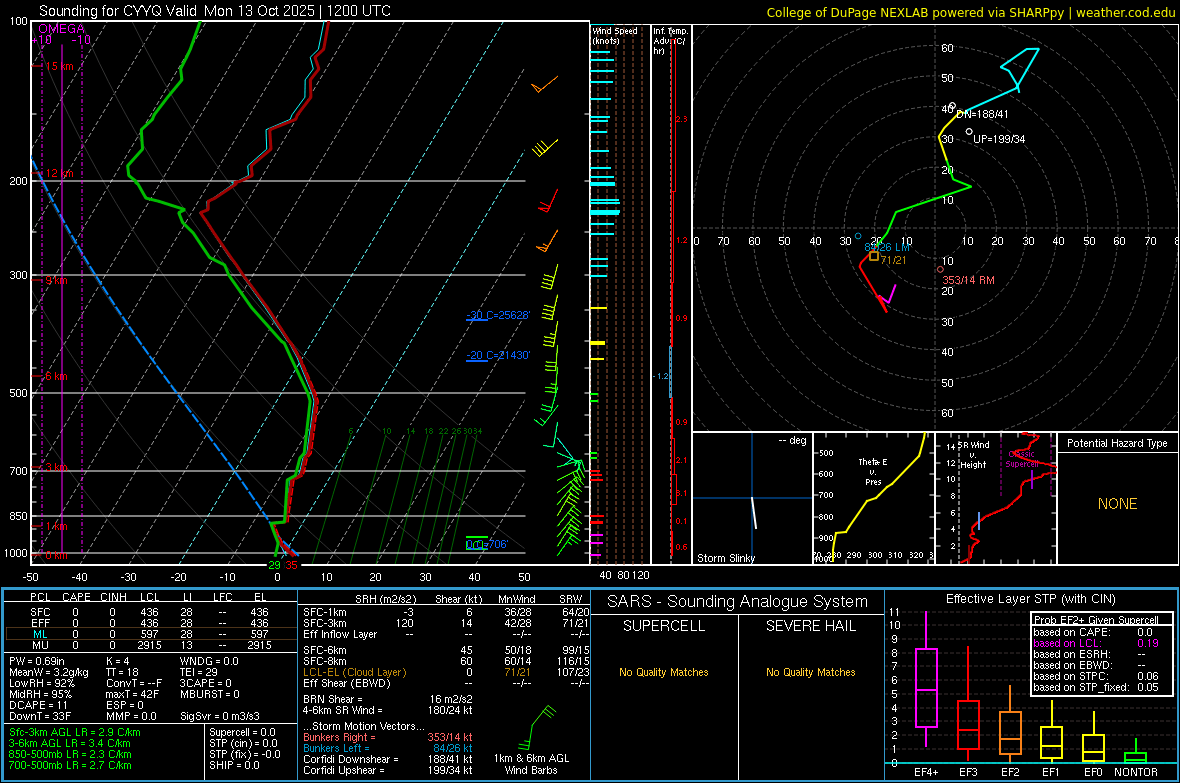Click the blue Bunkers Left = 84/26 kt row

coord(388,748)
